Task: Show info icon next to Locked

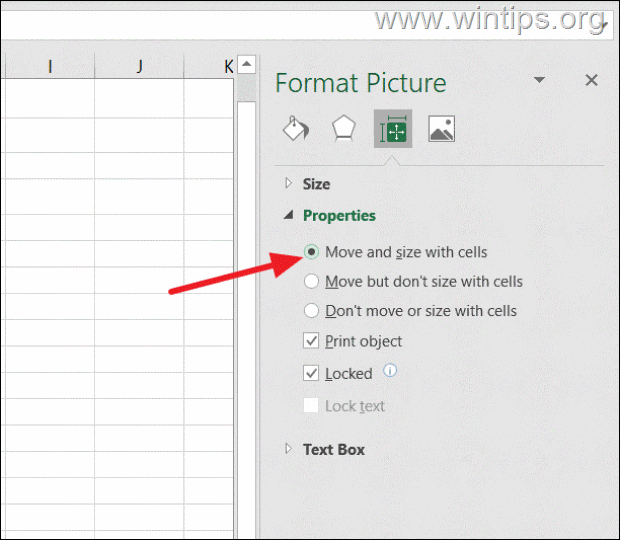Action: coord(390,370)
